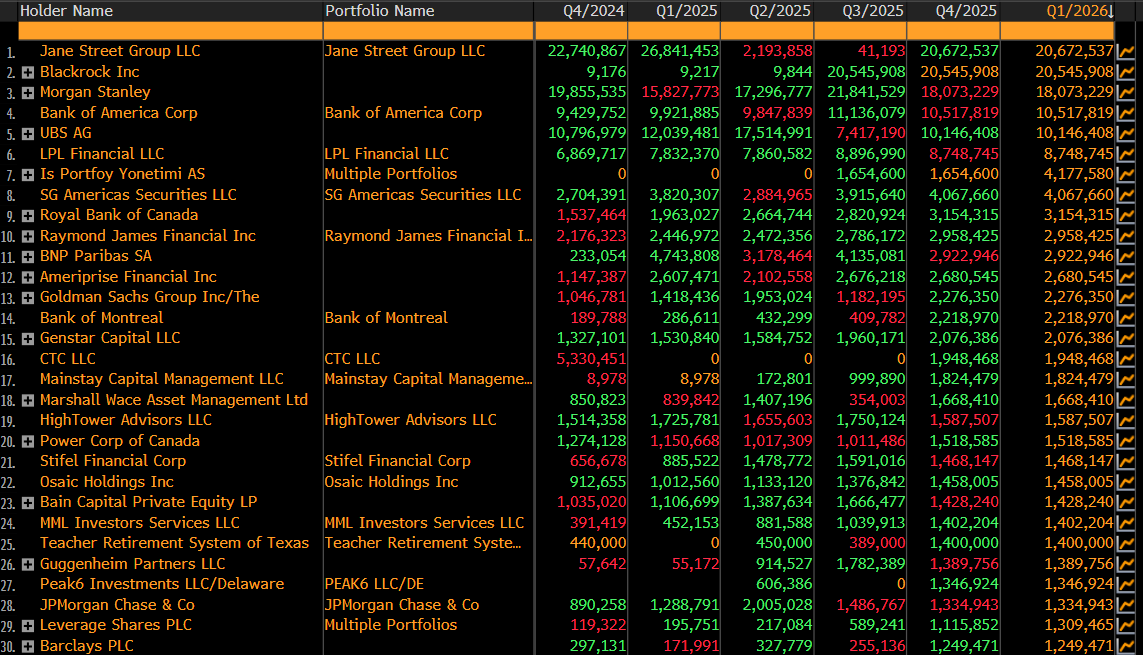Screen dimensions: 1143x655
Task: Select the 22,740,867 Q4/2024 value
Action: click(x=587, y=51)
